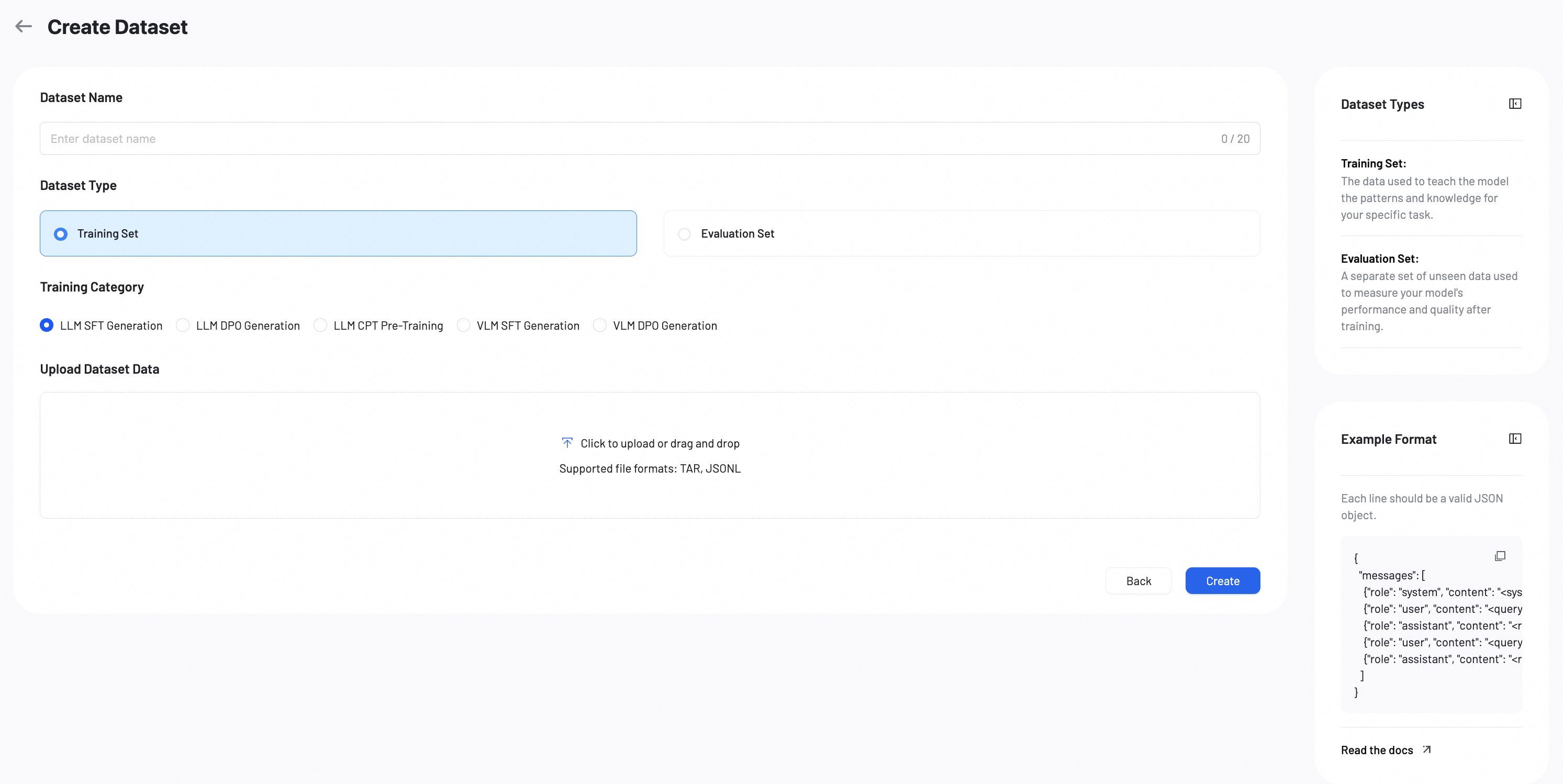Click the Back button
This screenshot has width=1563, height=784.
tap(1138, 581)
